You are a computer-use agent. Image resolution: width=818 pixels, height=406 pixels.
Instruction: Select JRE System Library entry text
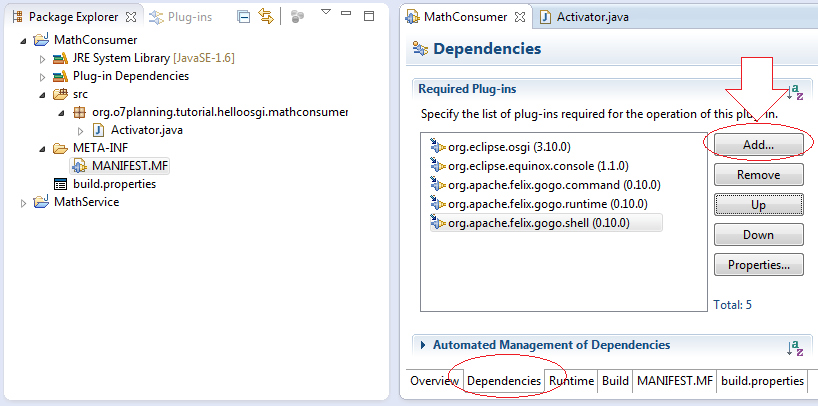click(154, 58)
